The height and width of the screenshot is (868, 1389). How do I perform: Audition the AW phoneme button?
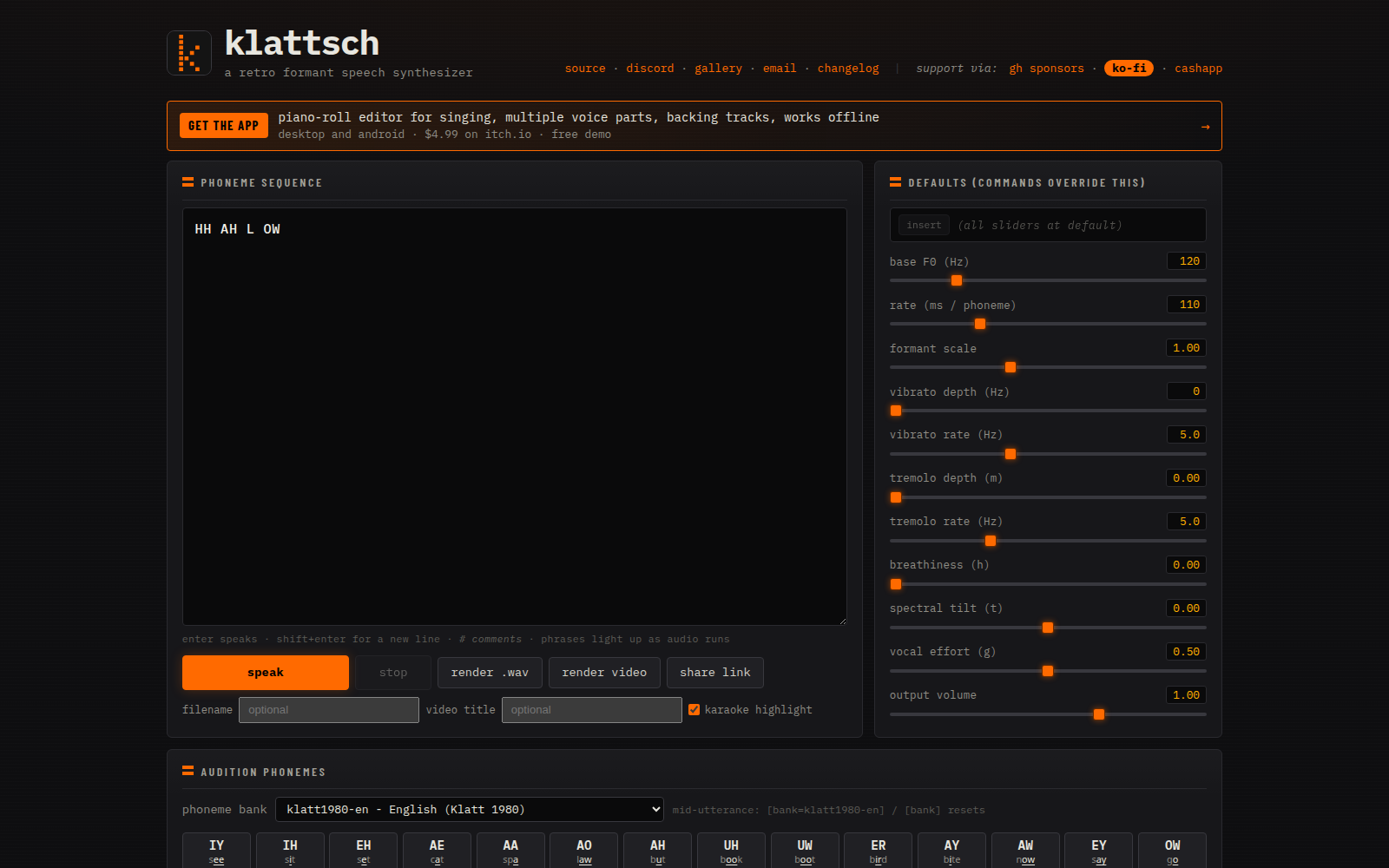tap(1025, 851)
